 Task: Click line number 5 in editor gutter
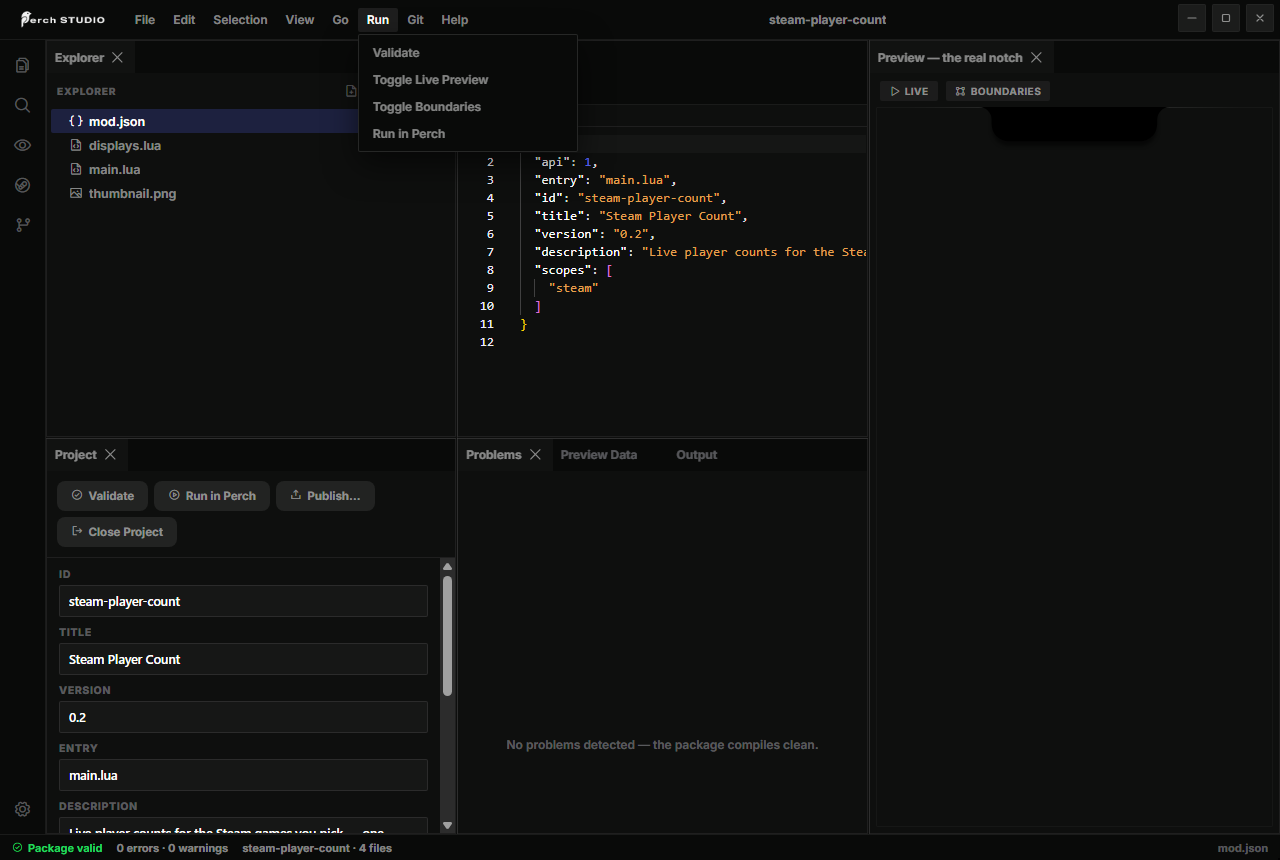click(490, 216)
